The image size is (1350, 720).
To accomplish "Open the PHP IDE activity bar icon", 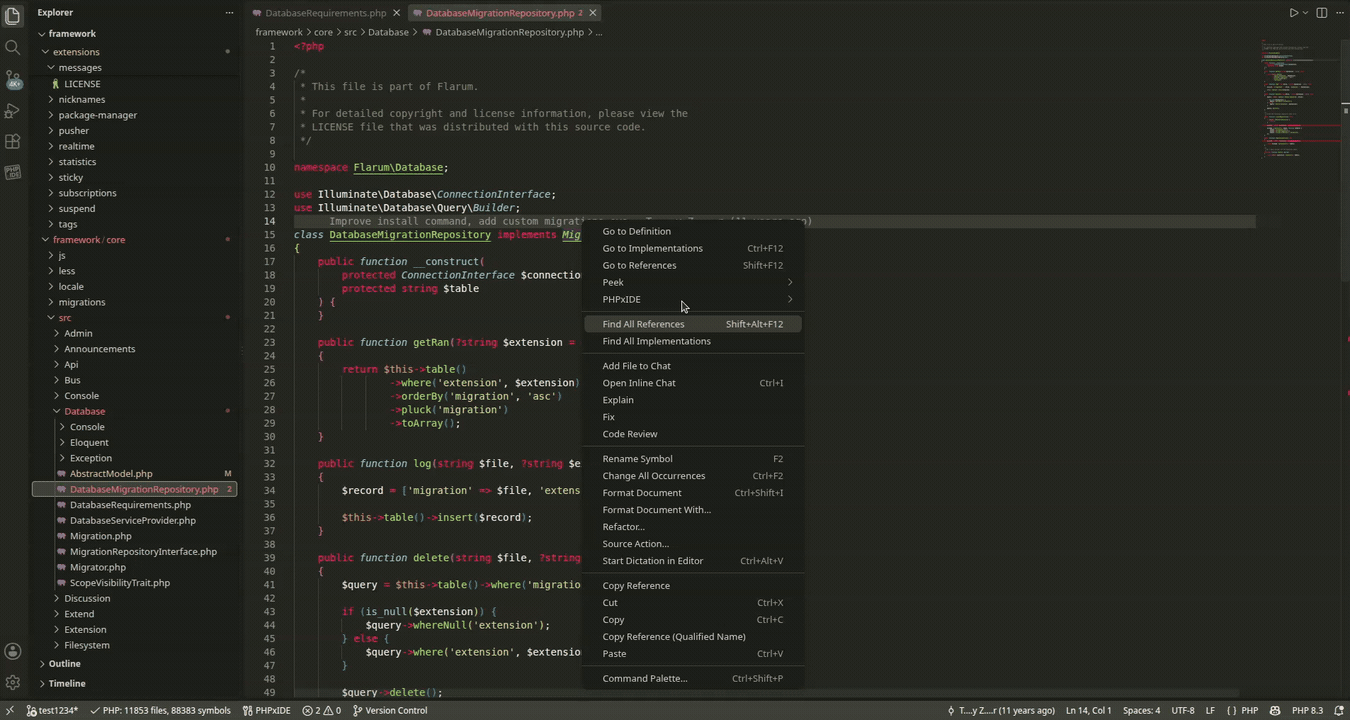I will coord(13,173).
